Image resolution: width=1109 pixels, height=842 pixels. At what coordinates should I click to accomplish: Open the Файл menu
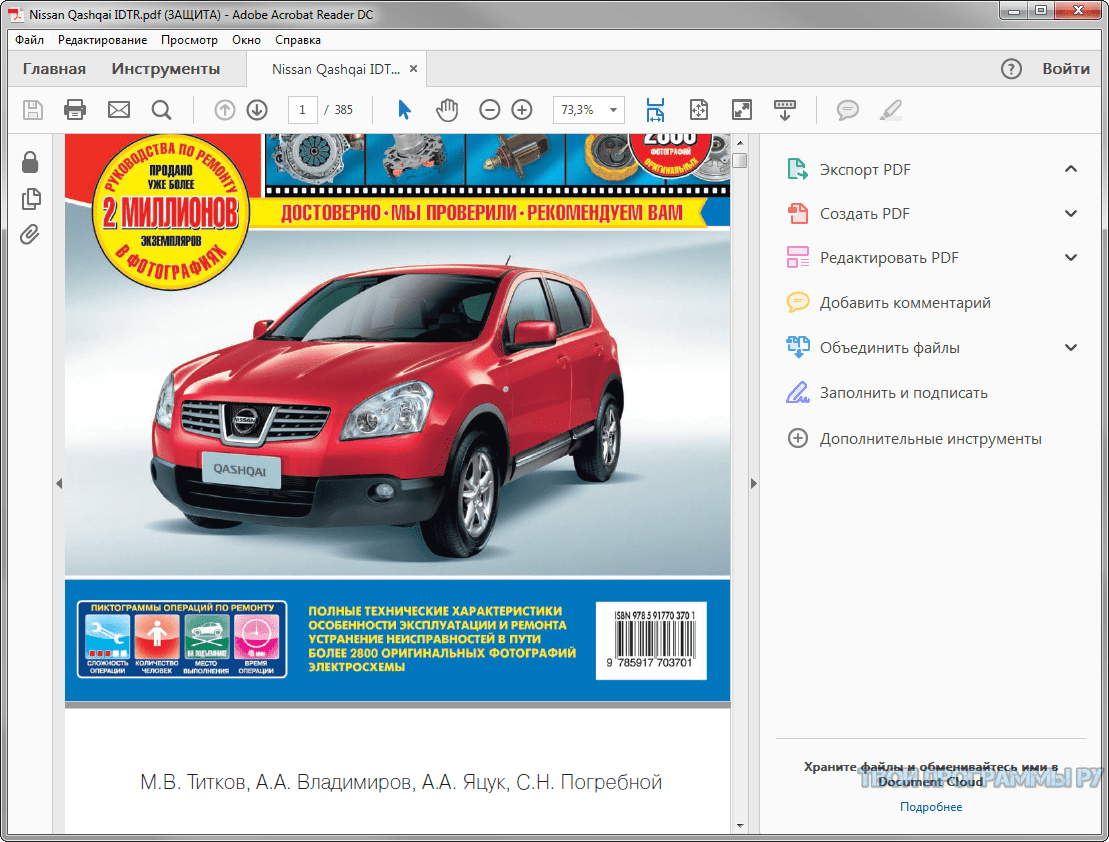pyautogui.click(x=30, y=40)
